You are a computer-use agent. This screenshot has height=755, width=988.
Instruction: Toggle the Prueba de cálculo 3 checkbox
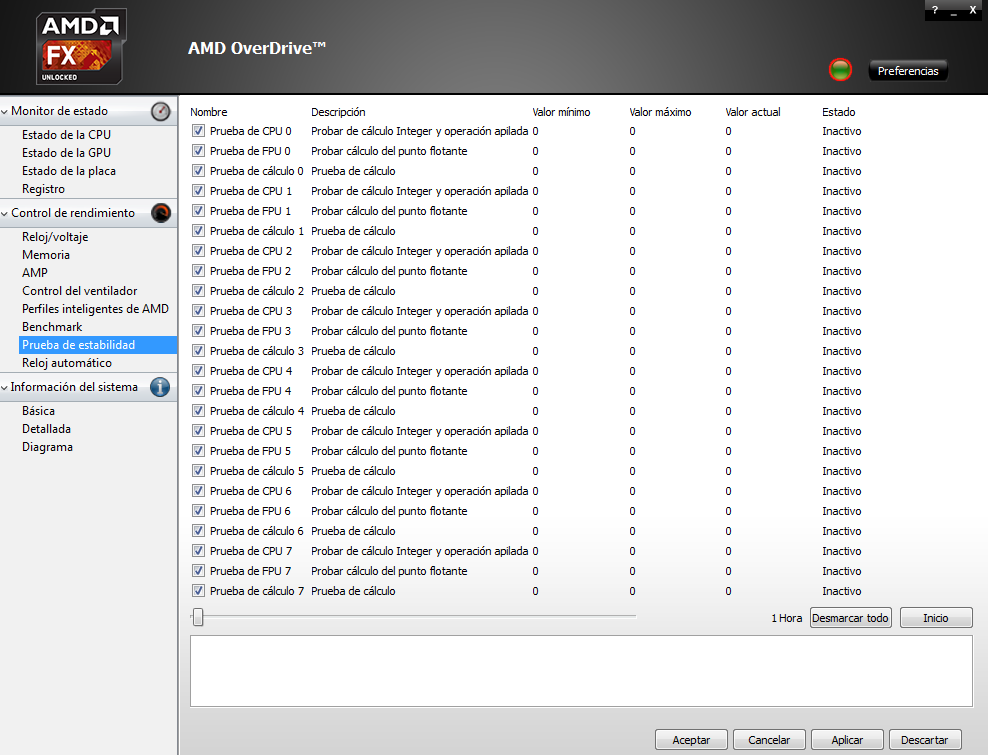pos(198,351)
